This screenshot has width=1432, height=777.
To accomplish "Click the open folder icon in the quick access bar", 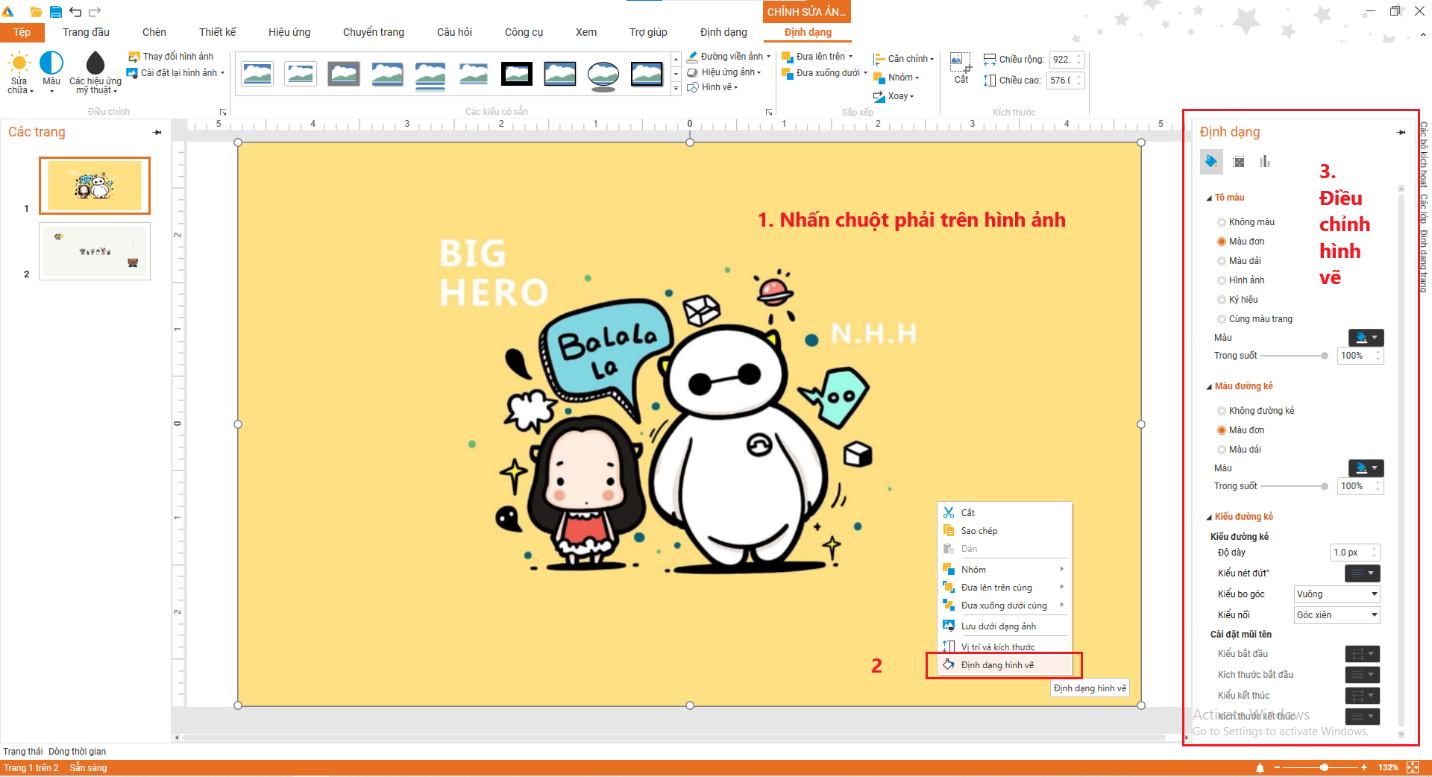I will tap(36, 11).
